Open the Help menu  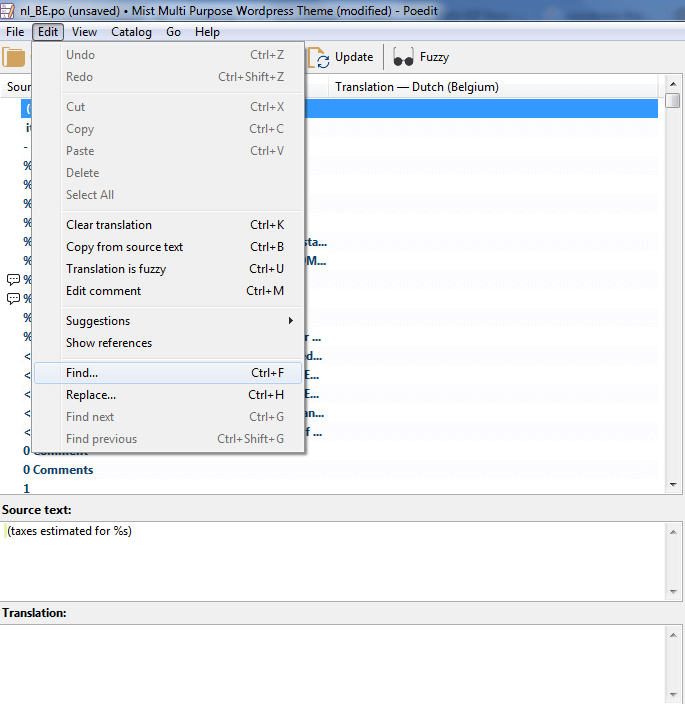(x=207, y=32)
